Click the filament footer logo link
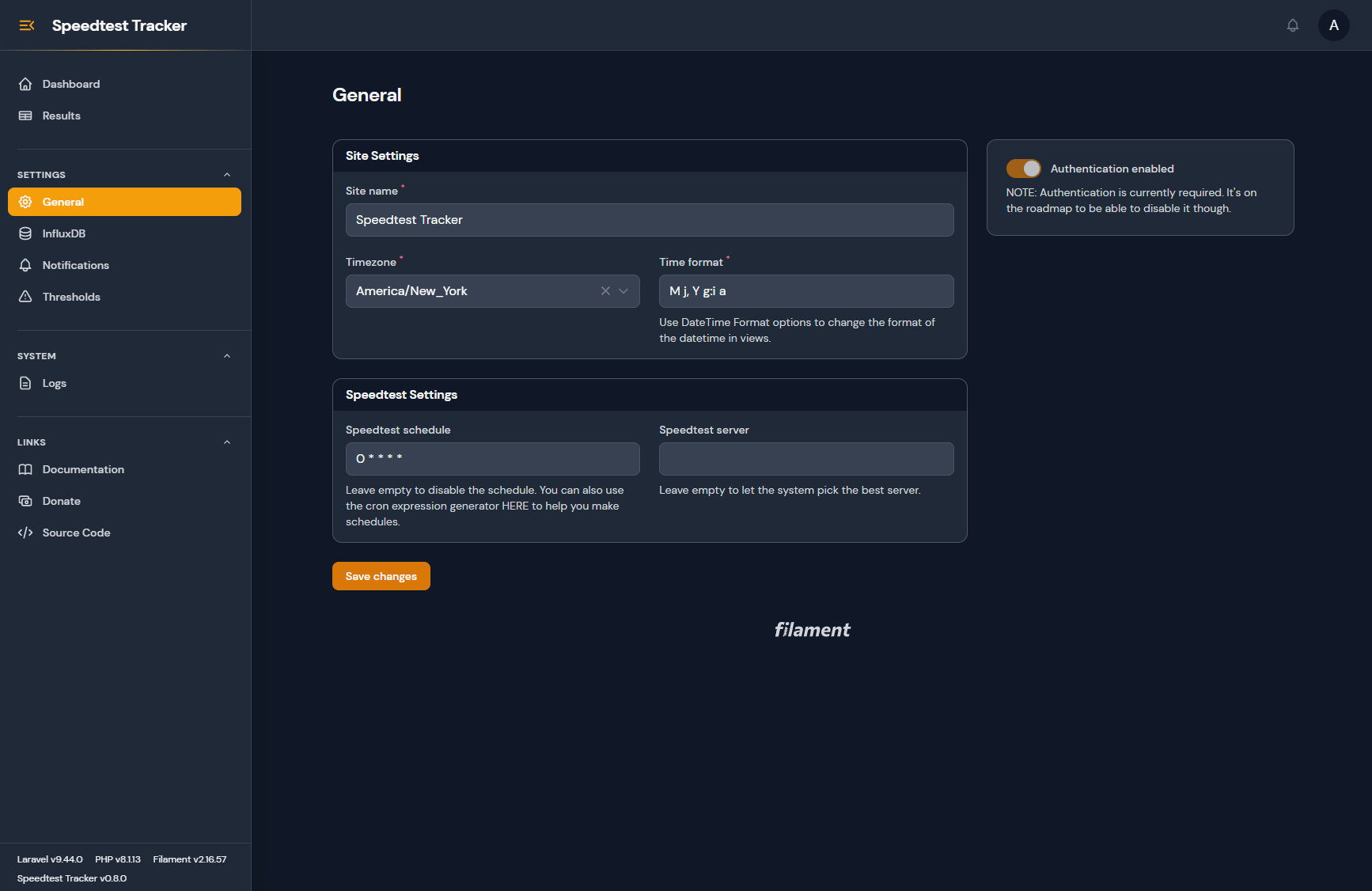This screenshot has height=891, width=1372. point(813,630)
